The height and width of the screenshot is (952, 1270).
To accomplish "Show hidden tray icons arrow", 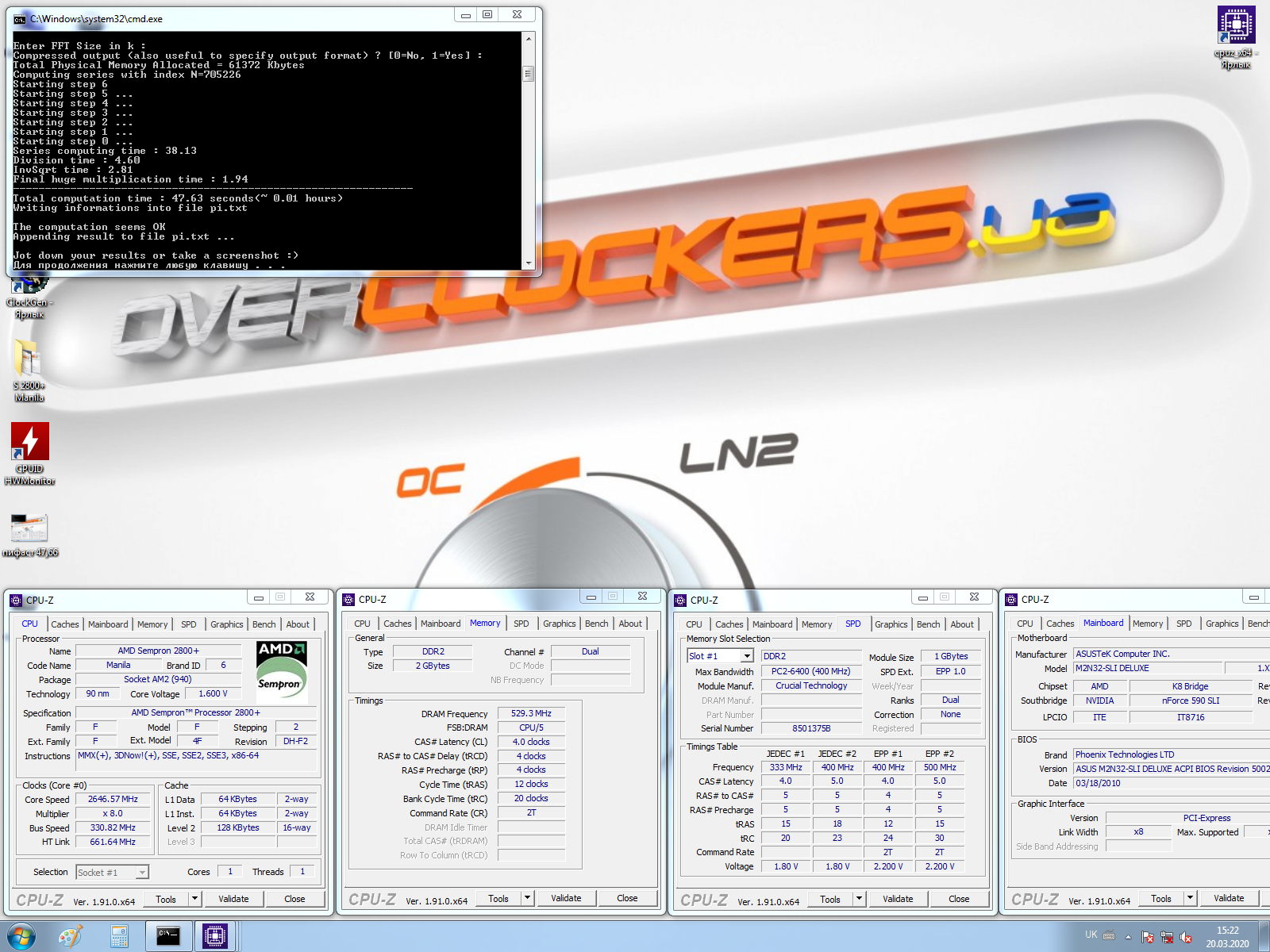I will [1128, 937].
